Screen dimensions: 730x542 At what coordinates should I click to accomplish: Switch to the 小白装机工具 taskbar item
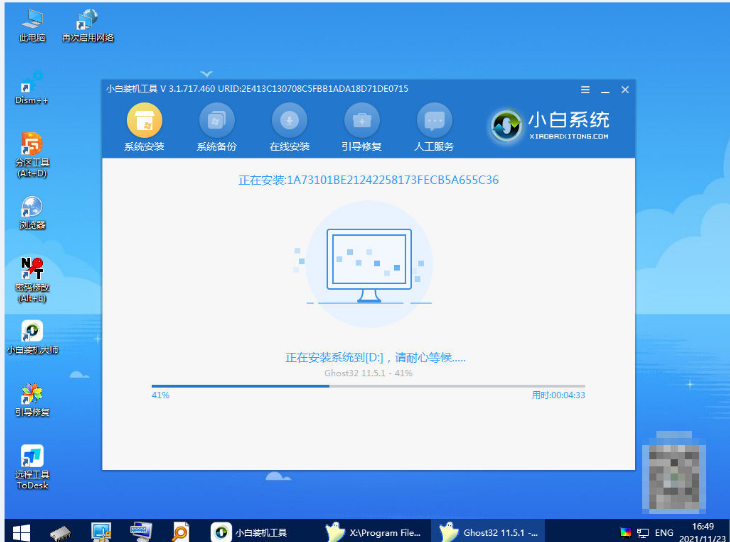(x=250, y=532)
